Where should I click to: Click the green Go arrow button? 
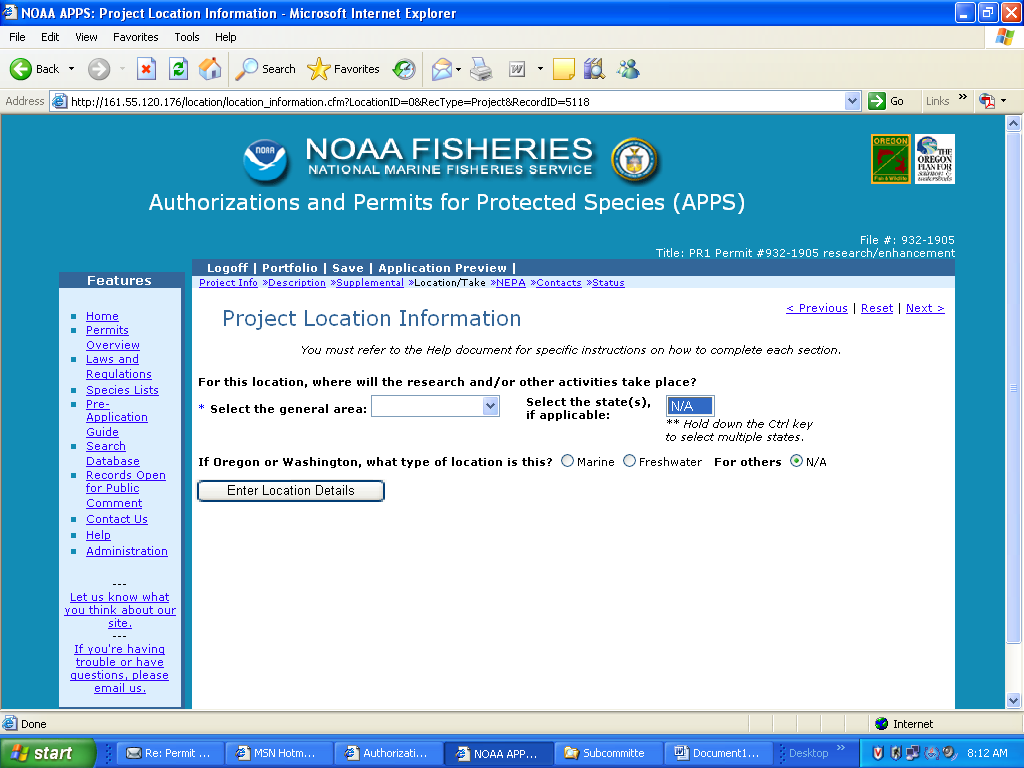pyautogui.click(x=877, y=101)
